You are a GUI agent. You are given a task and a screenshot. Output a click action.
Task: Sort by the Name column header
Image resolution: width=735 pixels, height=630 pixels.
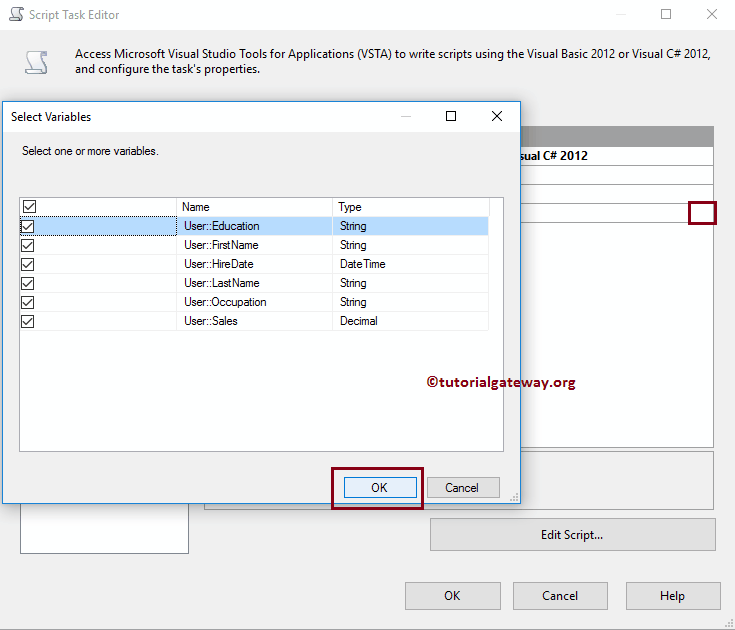255,207
